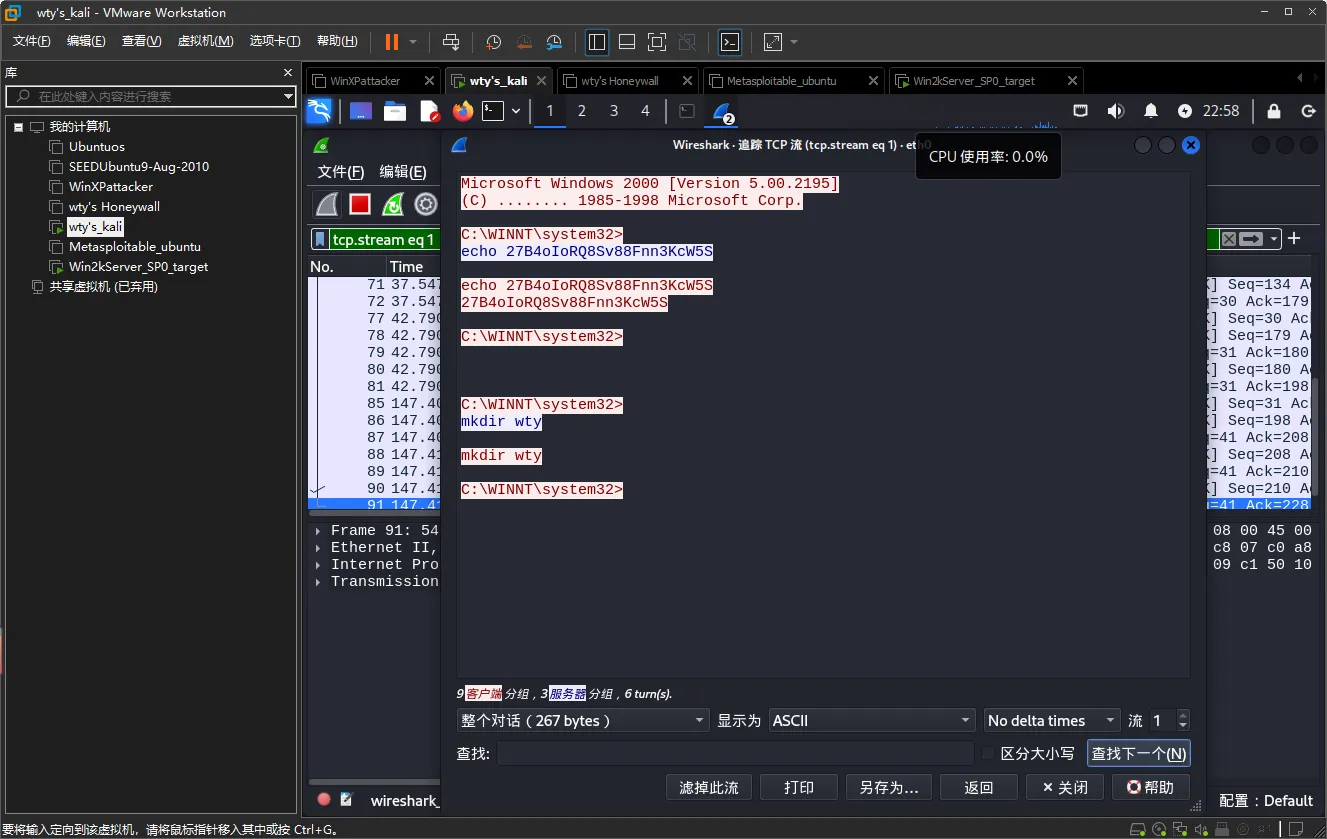Viewport: 1327px width, 839px height.
Task: Click the Kali volume speaker icon
Action: [1116, 111]
